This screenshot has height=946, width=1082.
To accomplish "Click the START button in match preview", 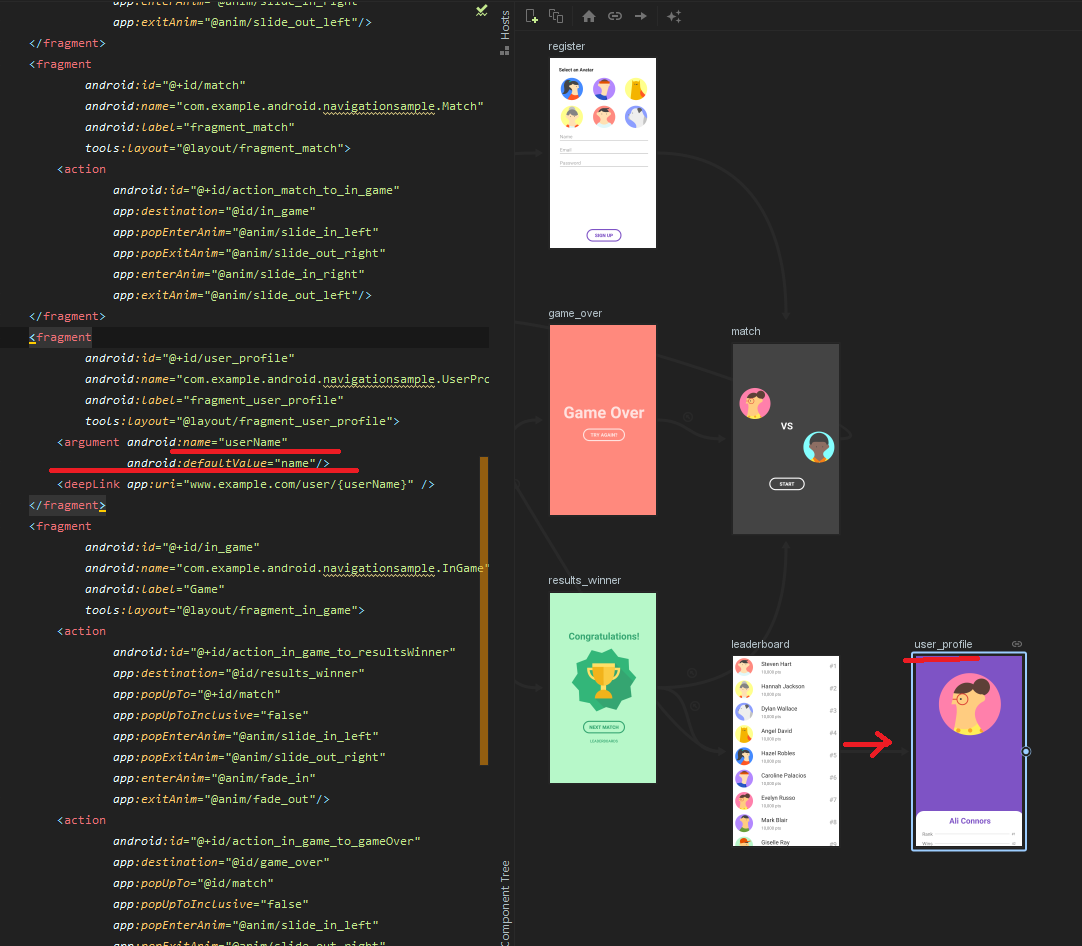I will pyautogui.click(x=787, y=484).
